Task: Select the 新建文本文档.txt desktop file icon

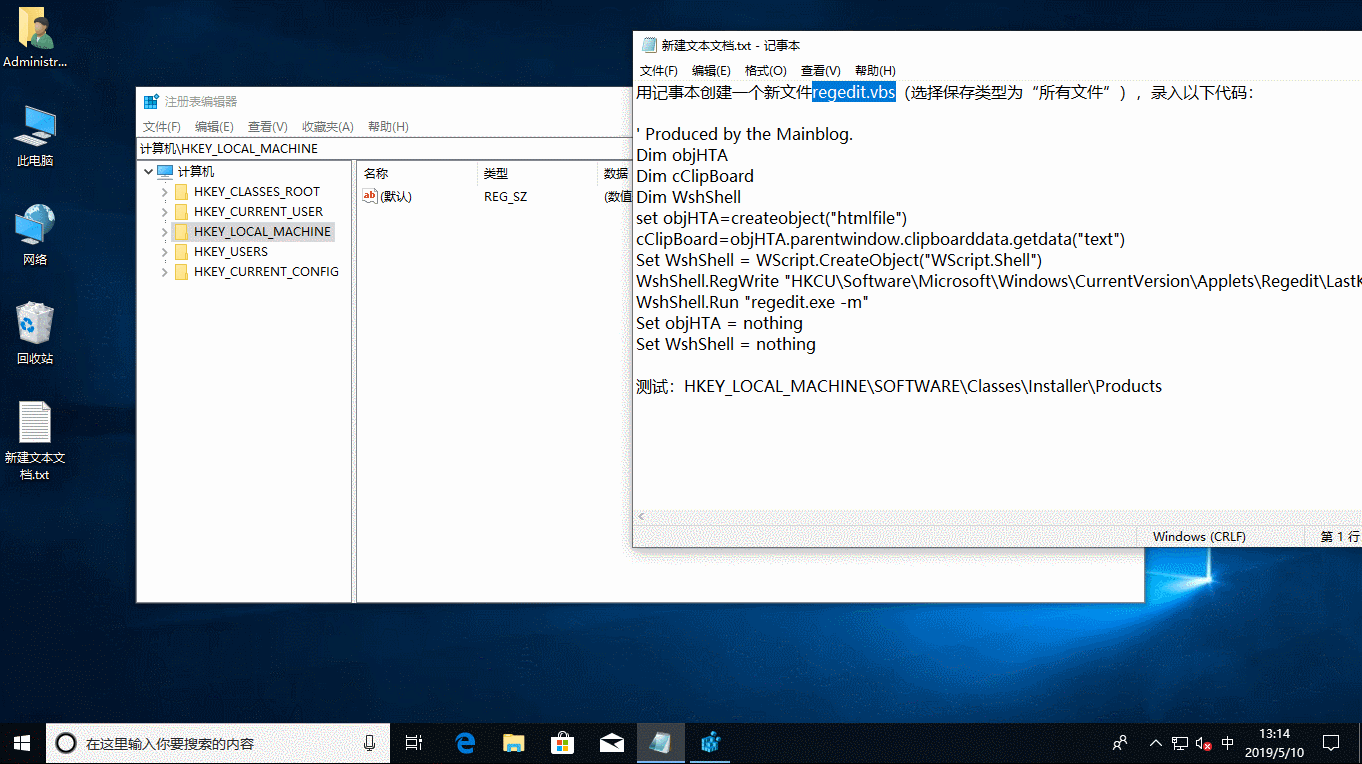Action: click(x=35, y=441)
